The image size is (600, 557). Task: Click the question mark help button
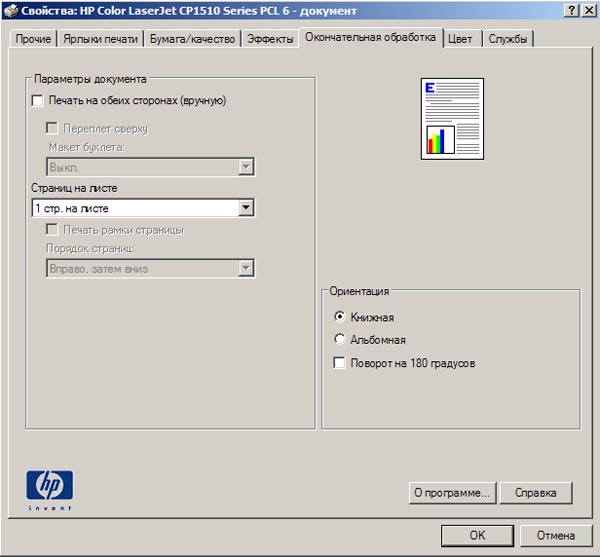pos(571,10)
